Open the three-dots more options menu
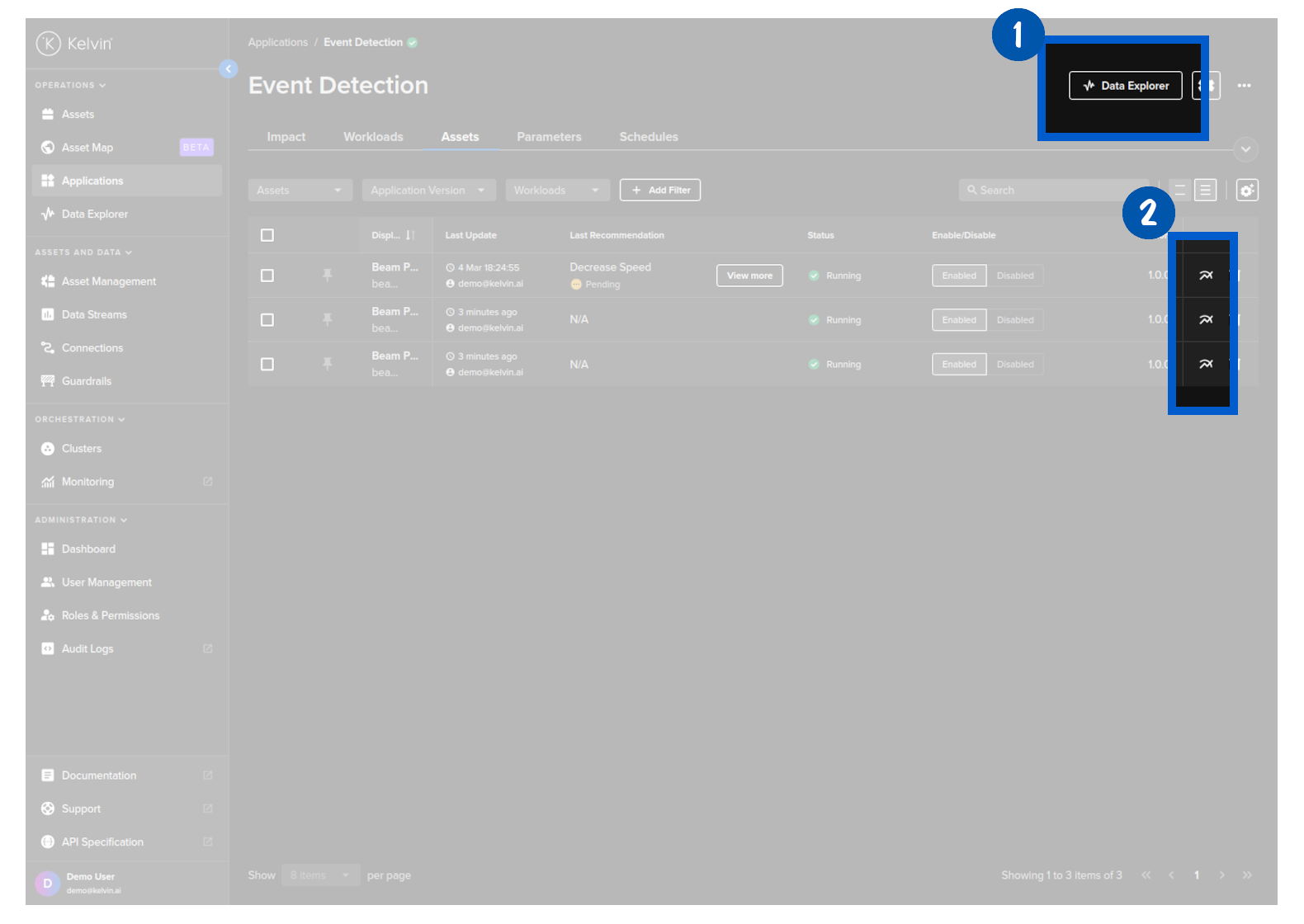The image size is (1304, 924). click(1244, 86)
